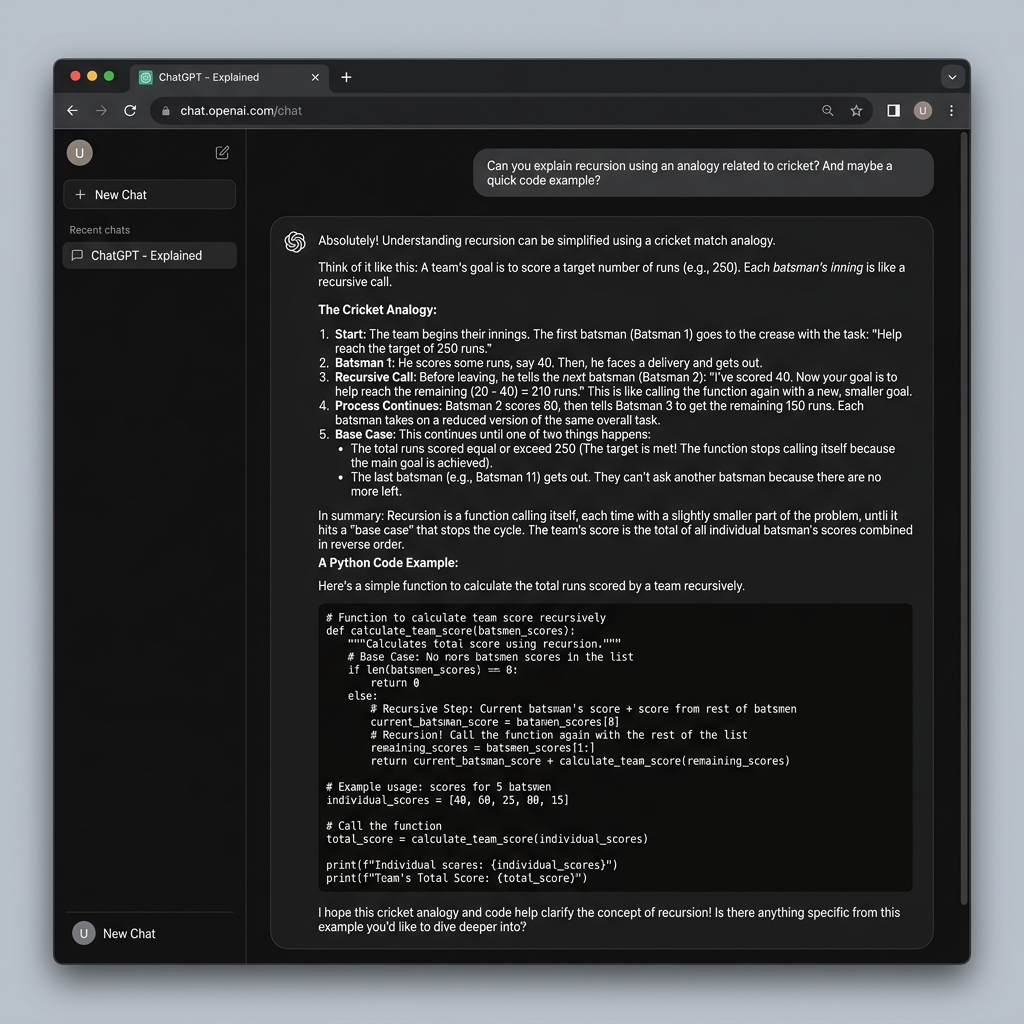The height and width of the screenshot is (1024, 1024).
Task: Click the Python code block
Action: click(615, 747)
